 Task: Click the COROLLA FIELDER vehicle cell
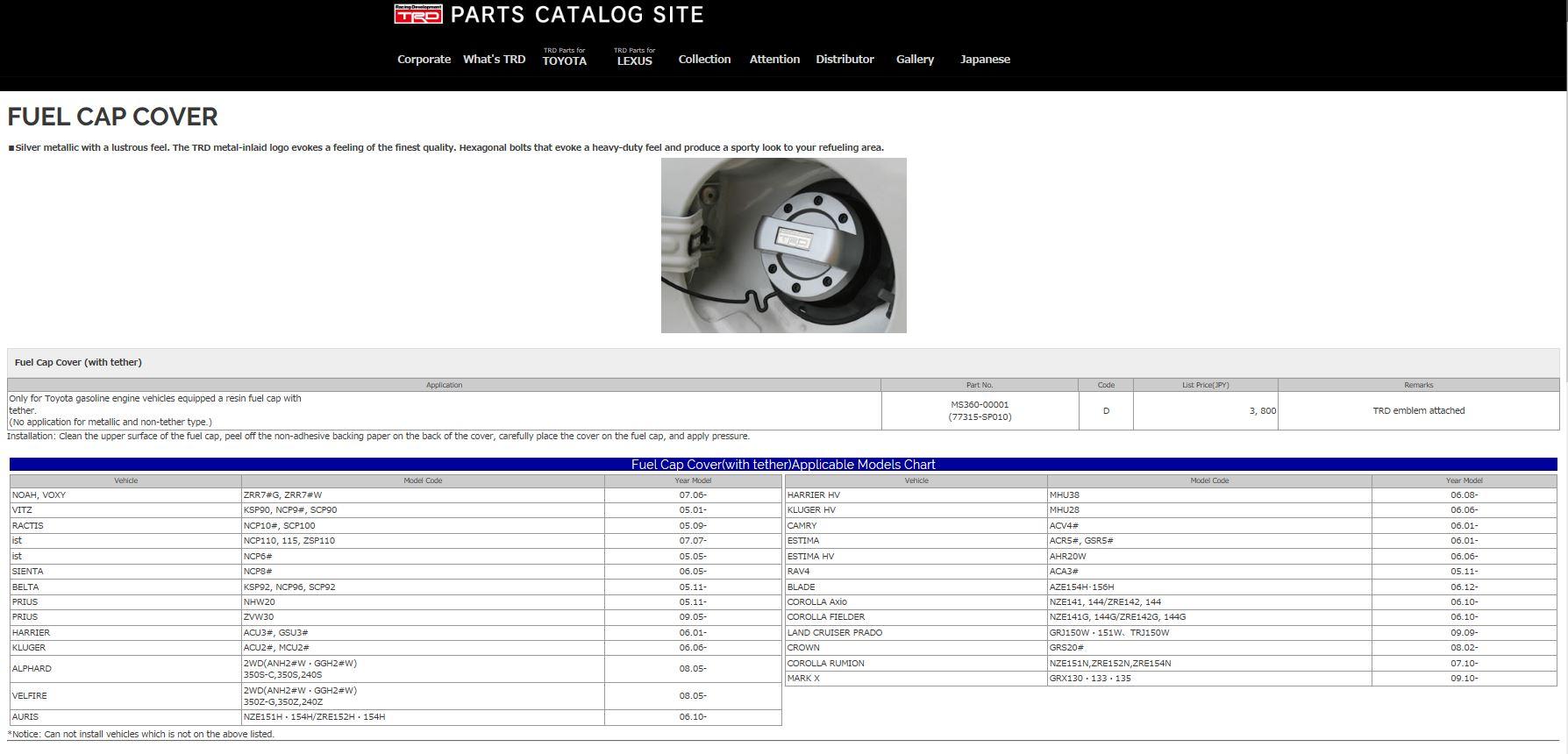(x=916, y=617)
